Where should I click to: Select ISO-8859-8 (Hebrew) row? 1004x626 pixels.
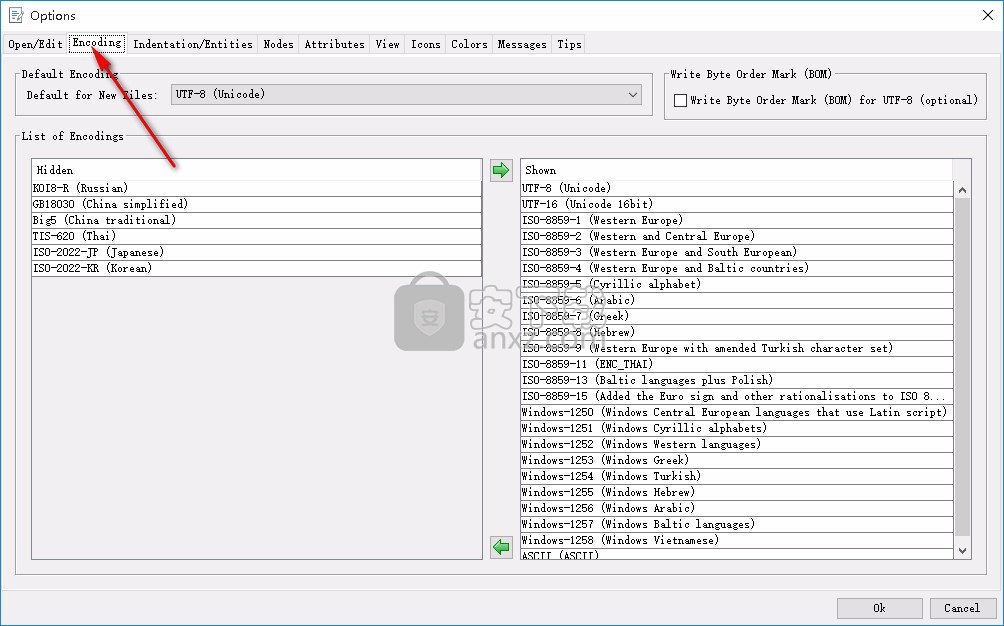737,332
